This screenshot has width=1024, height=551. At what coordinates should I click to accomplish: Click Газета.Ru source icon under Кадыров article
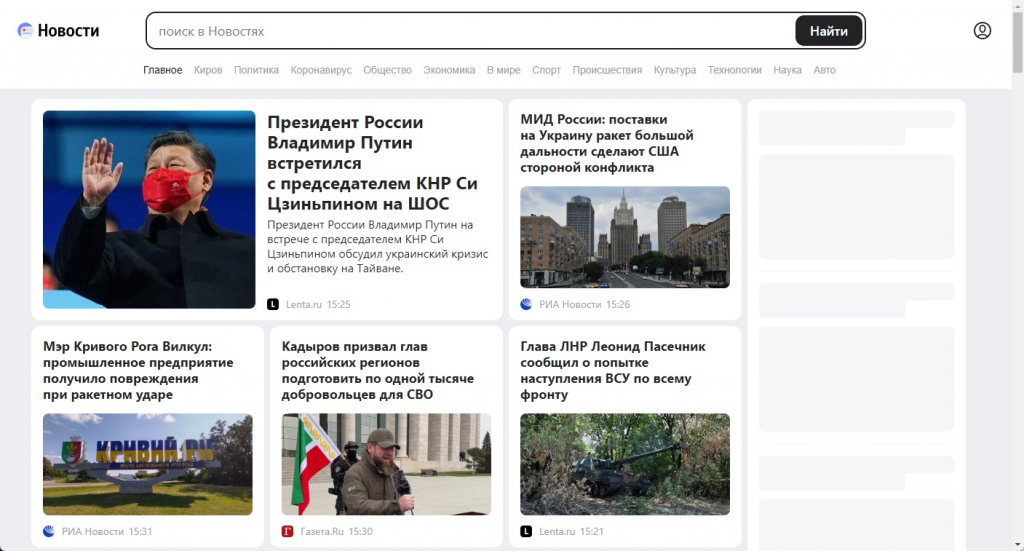[x=287, y=531]
